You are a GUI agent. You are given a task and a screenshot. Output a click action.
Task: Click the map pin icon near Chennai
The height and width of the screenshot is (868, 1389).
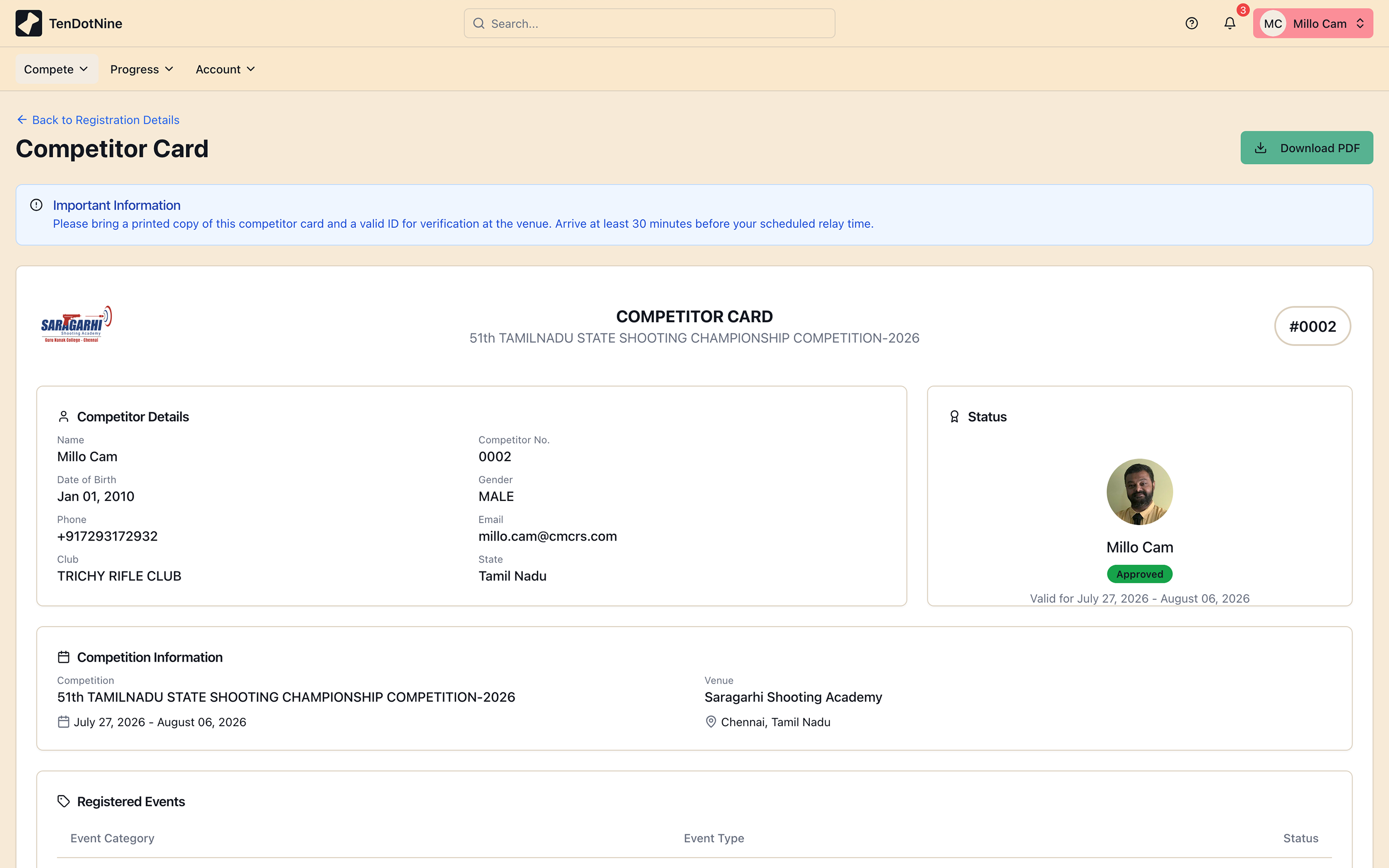click(x=710, y=722)
